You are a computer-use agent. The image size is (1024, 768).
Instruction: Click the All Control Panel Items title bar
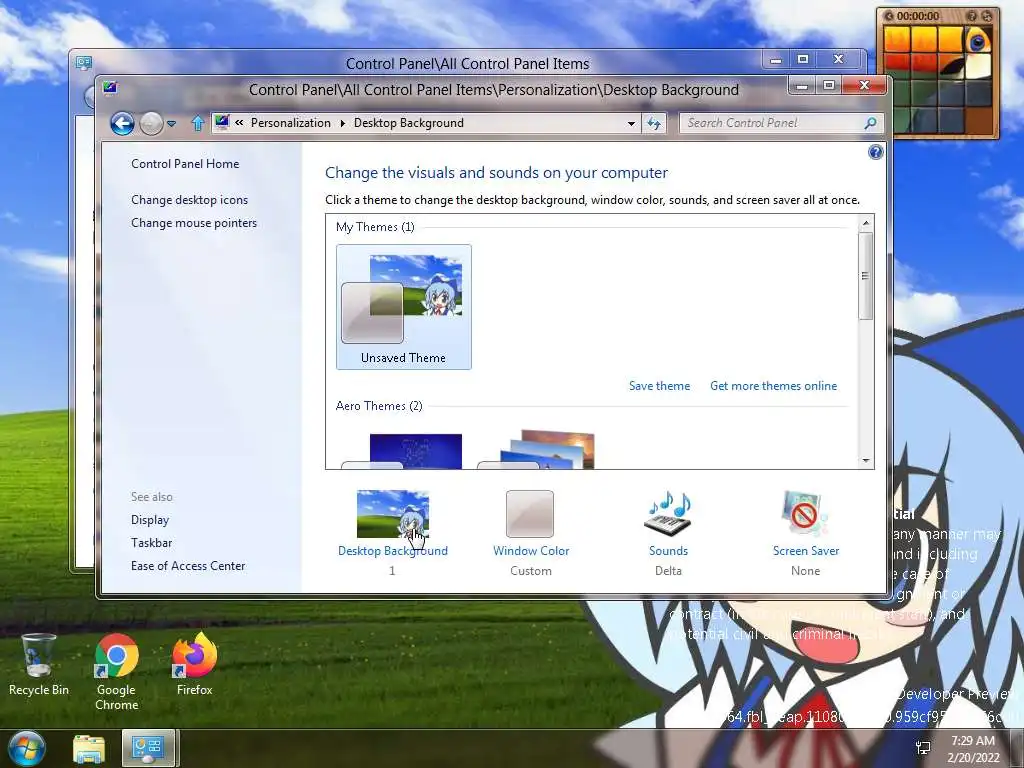467,63
